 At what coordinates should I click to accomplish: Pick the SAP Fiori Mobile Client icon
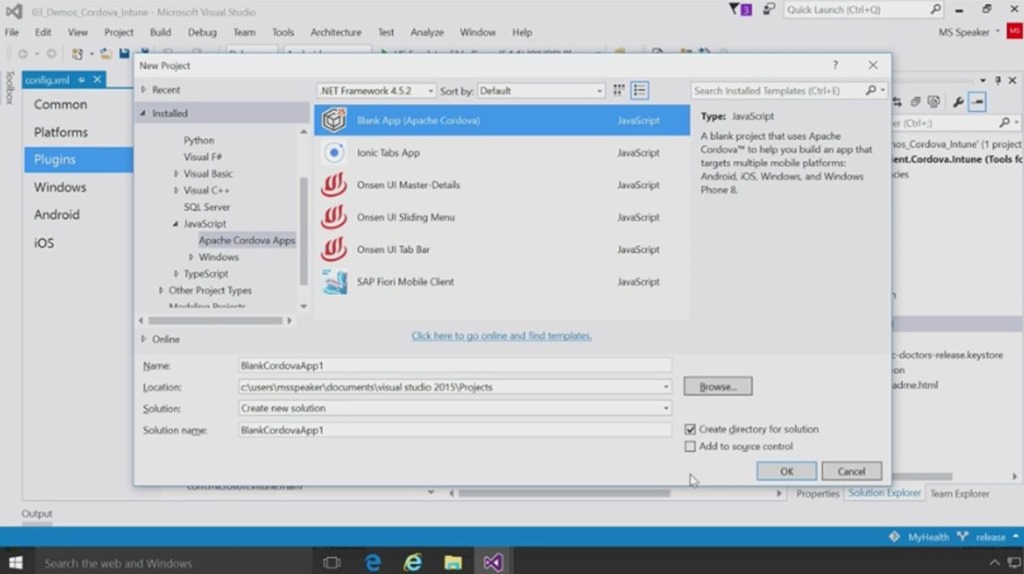333,282
